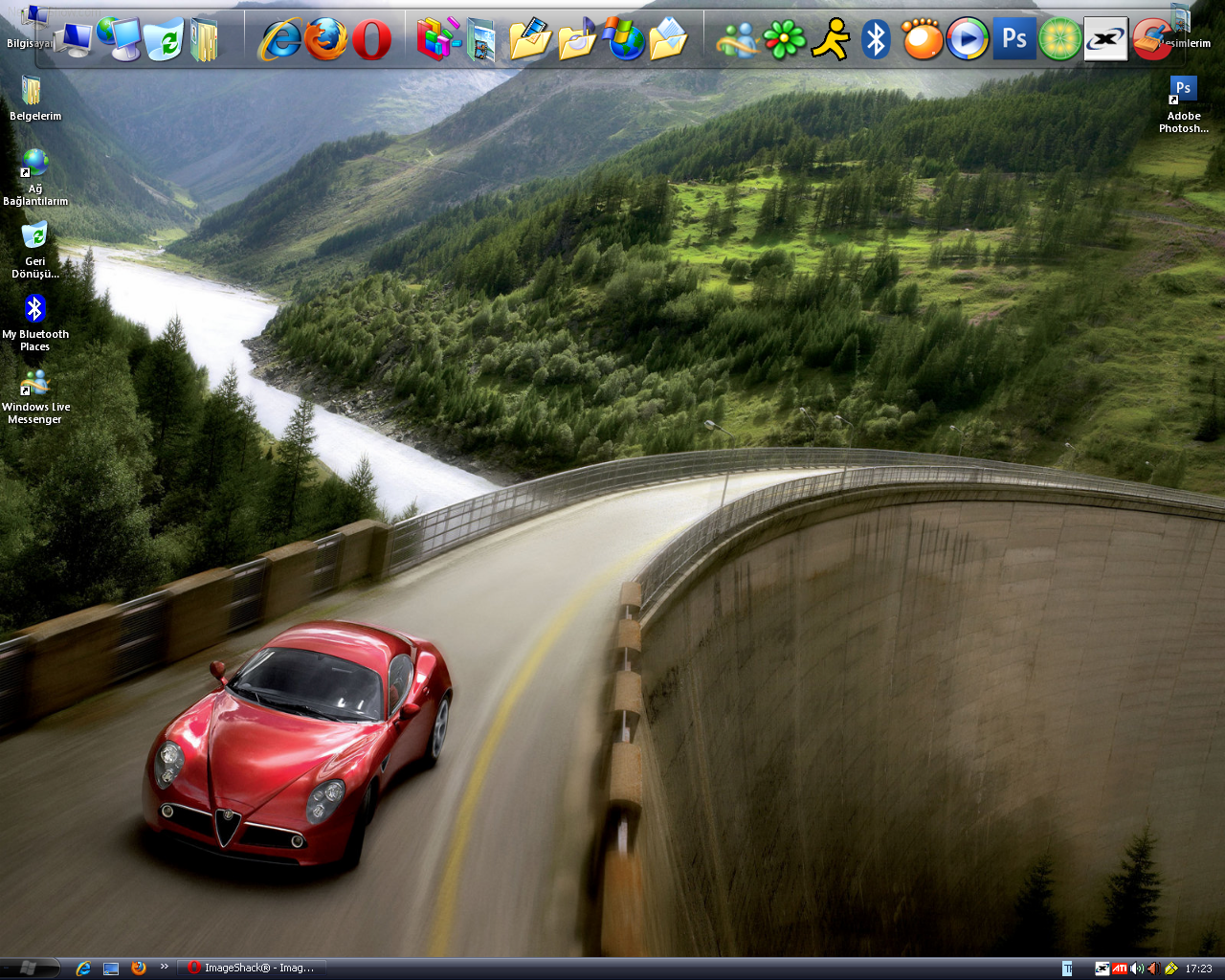Open the colorful cubes icon in dock
Screen dimensions: 1225x980
point(438,40)
